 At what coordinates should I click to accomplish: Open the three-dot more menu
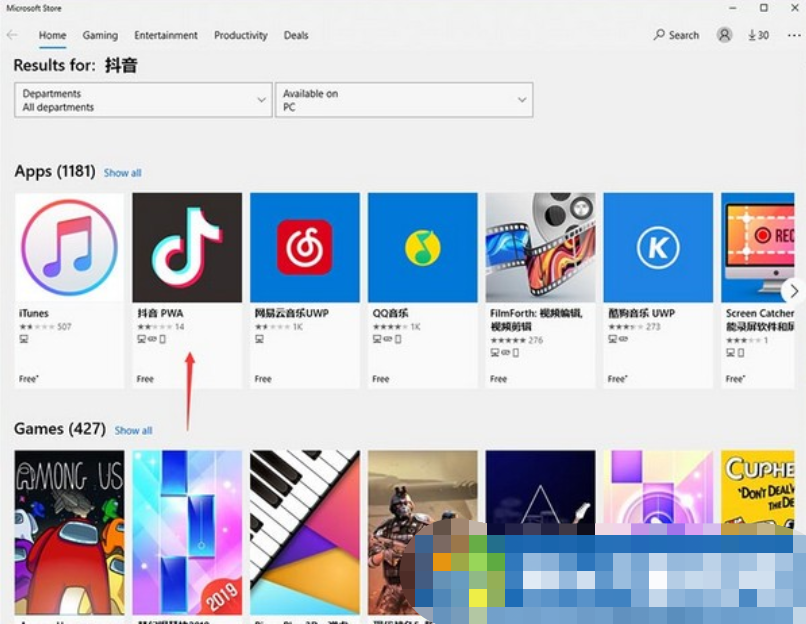794,35
